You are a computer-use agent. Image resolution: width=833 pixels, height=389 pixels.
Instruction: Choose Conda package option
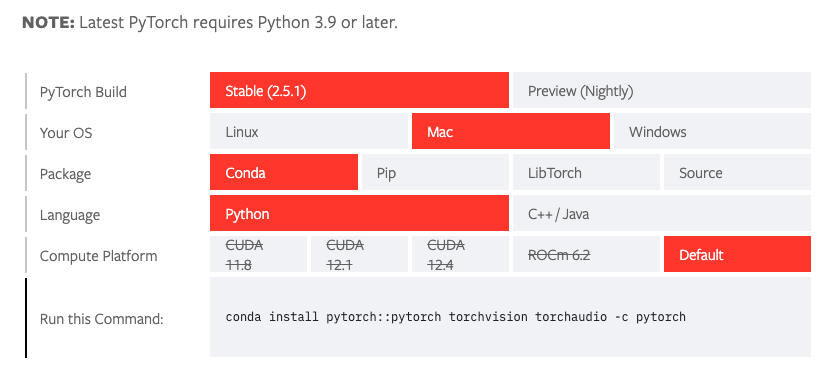pyautogui.click(x=284, y=172)
